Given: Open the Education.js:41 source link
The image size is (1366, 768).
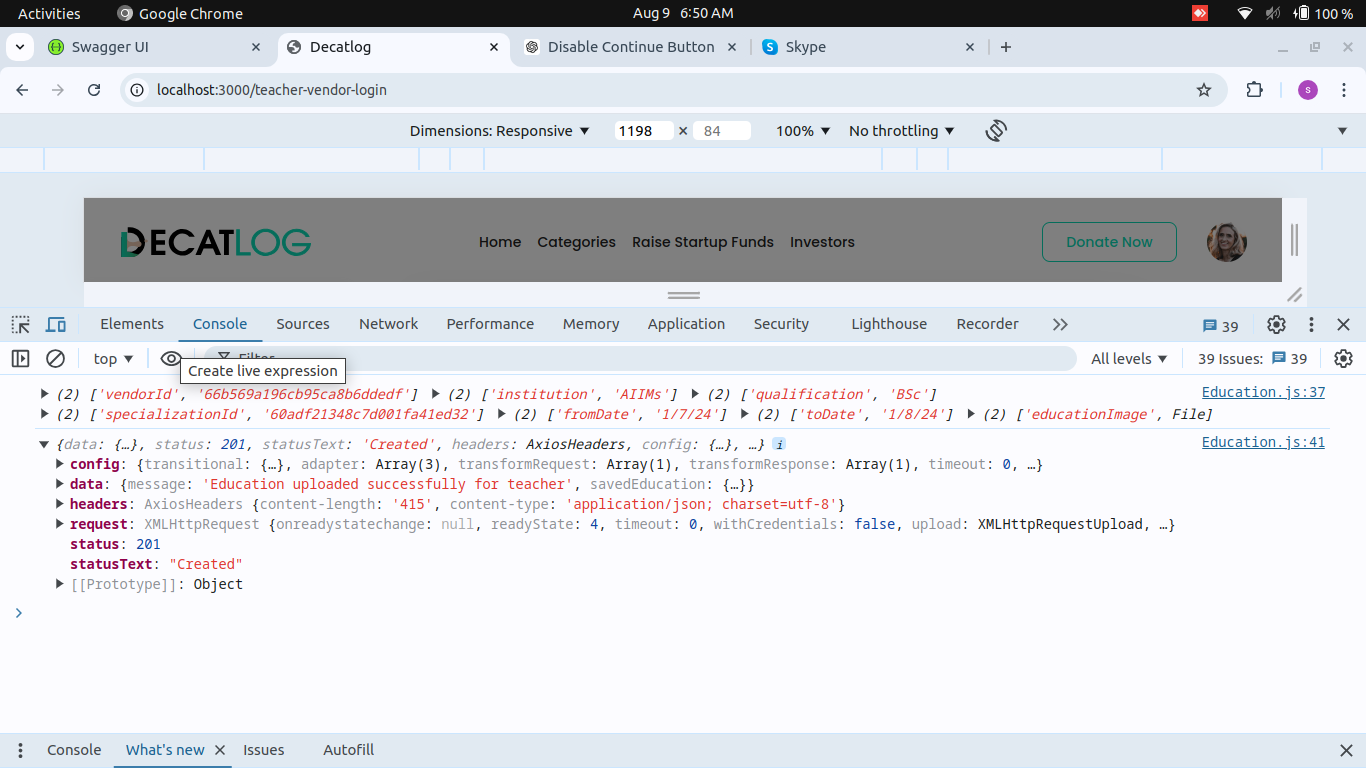Looking at the screenshot, I should (1262, 442).
